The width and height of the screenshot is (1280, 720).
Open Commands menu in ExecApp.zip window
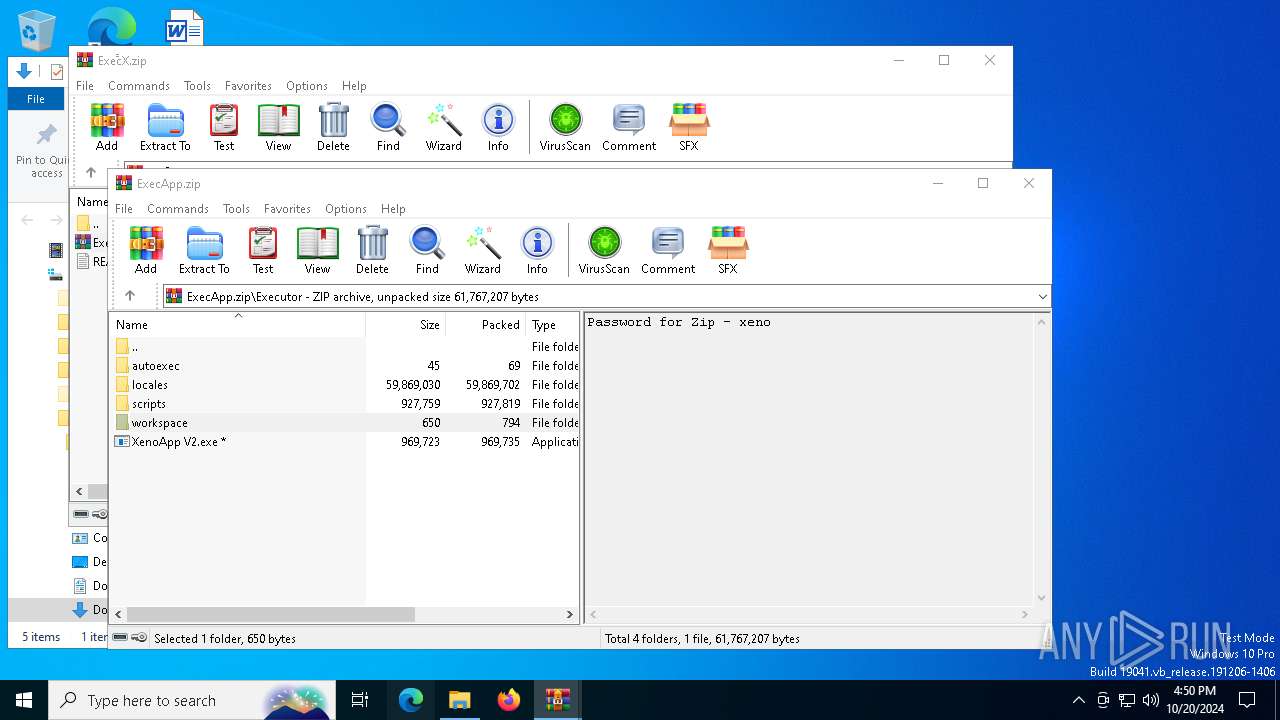click(177, 208)
